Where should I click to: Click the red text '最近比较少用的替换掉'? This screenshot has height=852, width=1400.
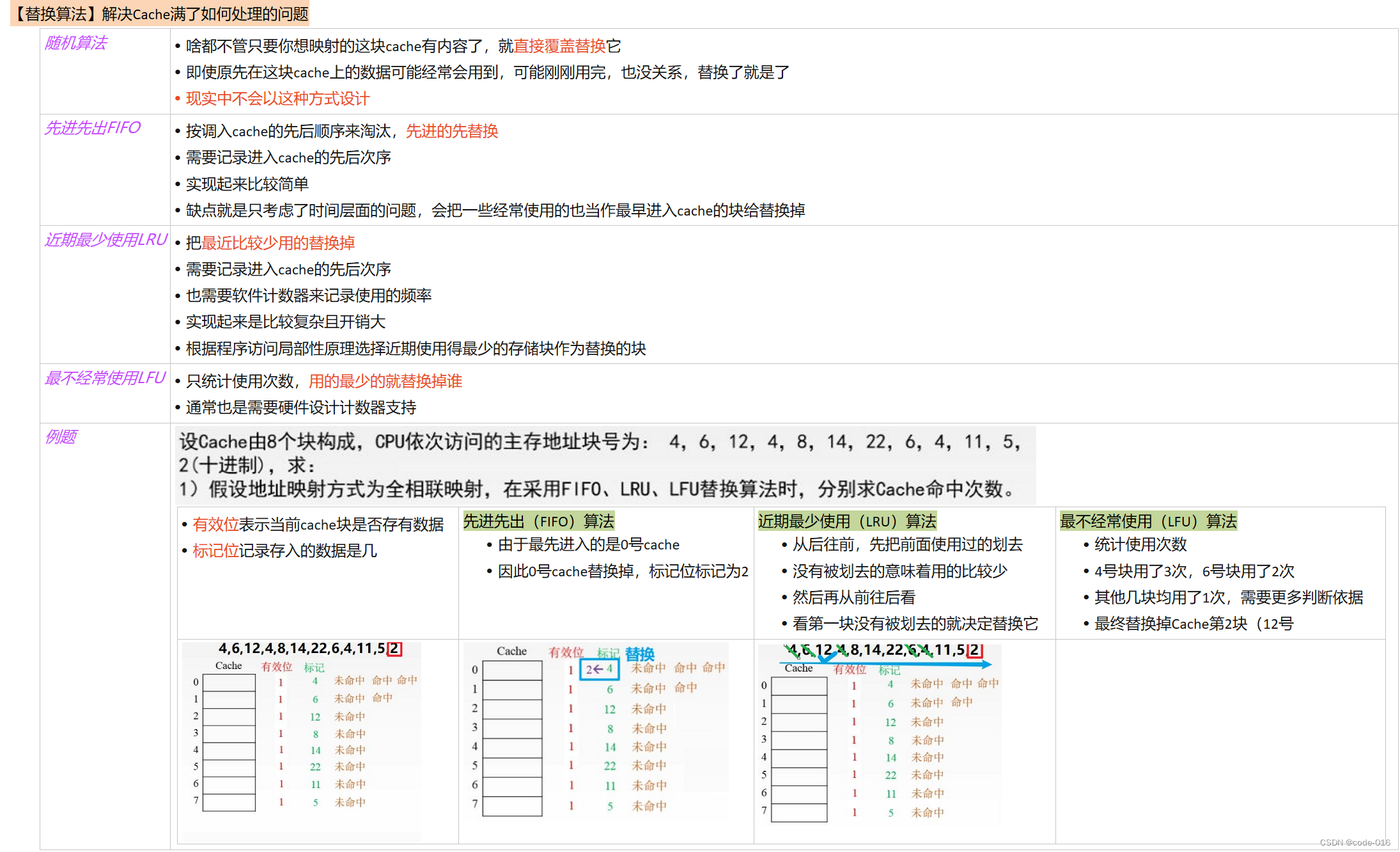(x=278, y=243)
